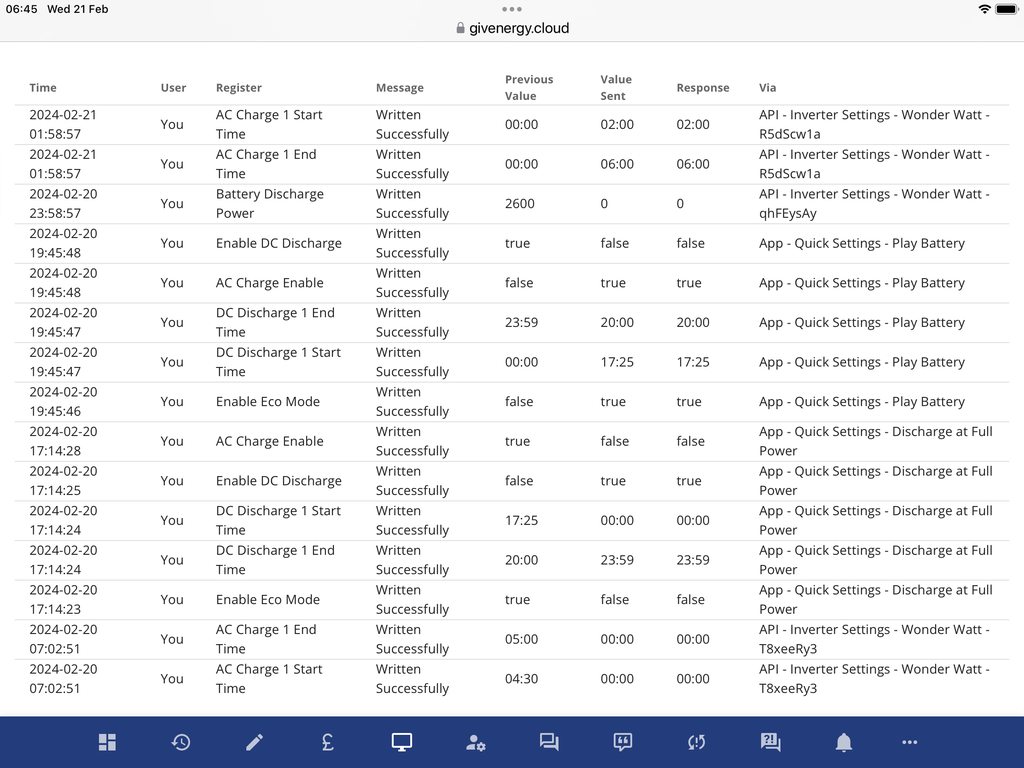Select the Battery Discharge Power register row
This screenshot has width=1024, height=768.
270,204
